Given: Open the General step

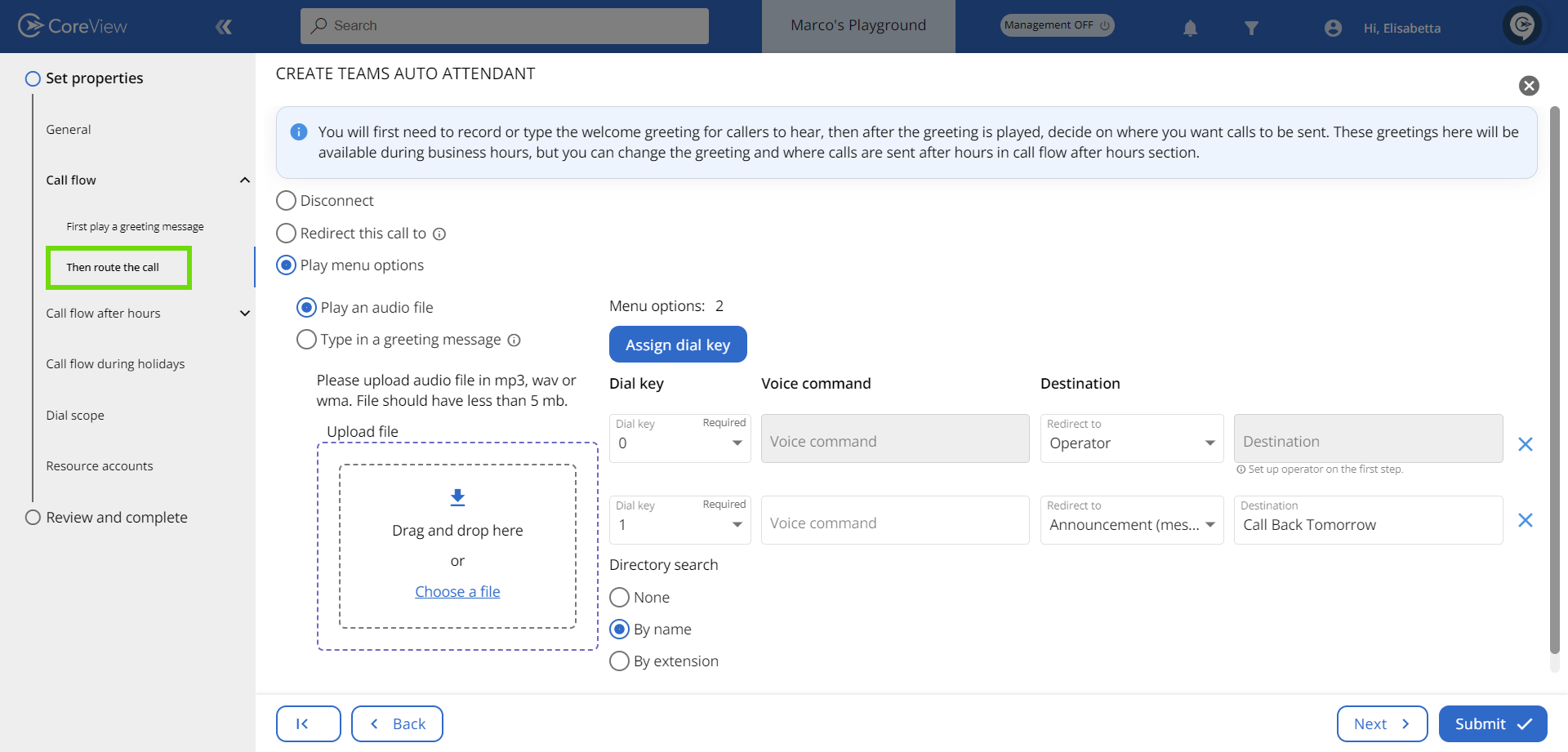Looking at the screenshot, I should point(69,130).
